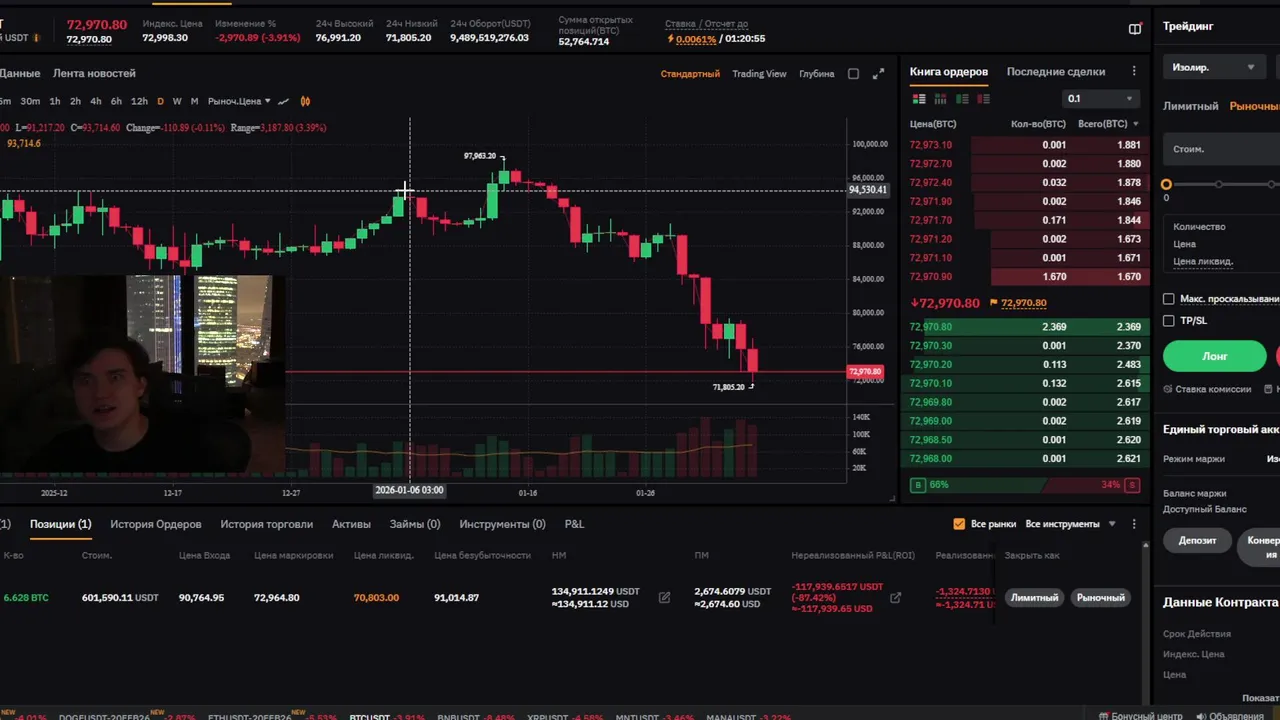Click ask price 72,973.10 in order book
Viewport: 1280px width, 720px height.
(931, 145)
